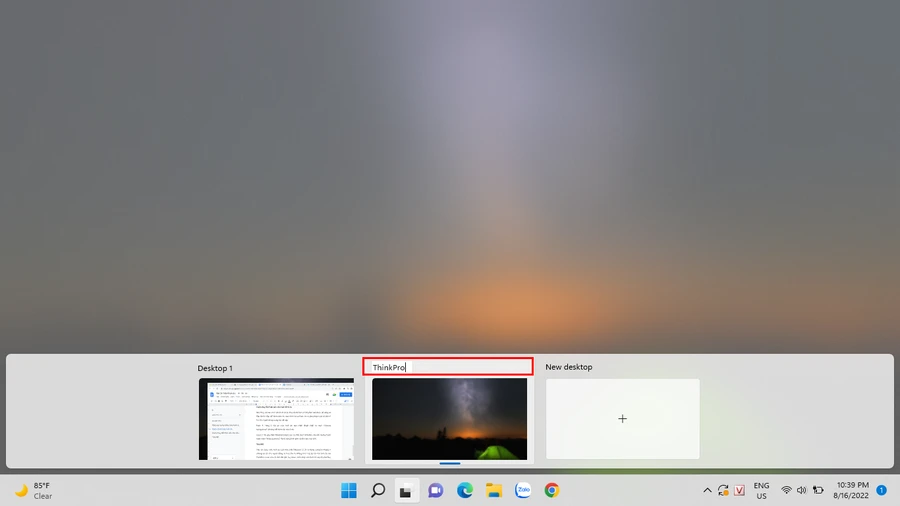Open Zalo app from taskbar
900x506 pixels.
(523, 491)
